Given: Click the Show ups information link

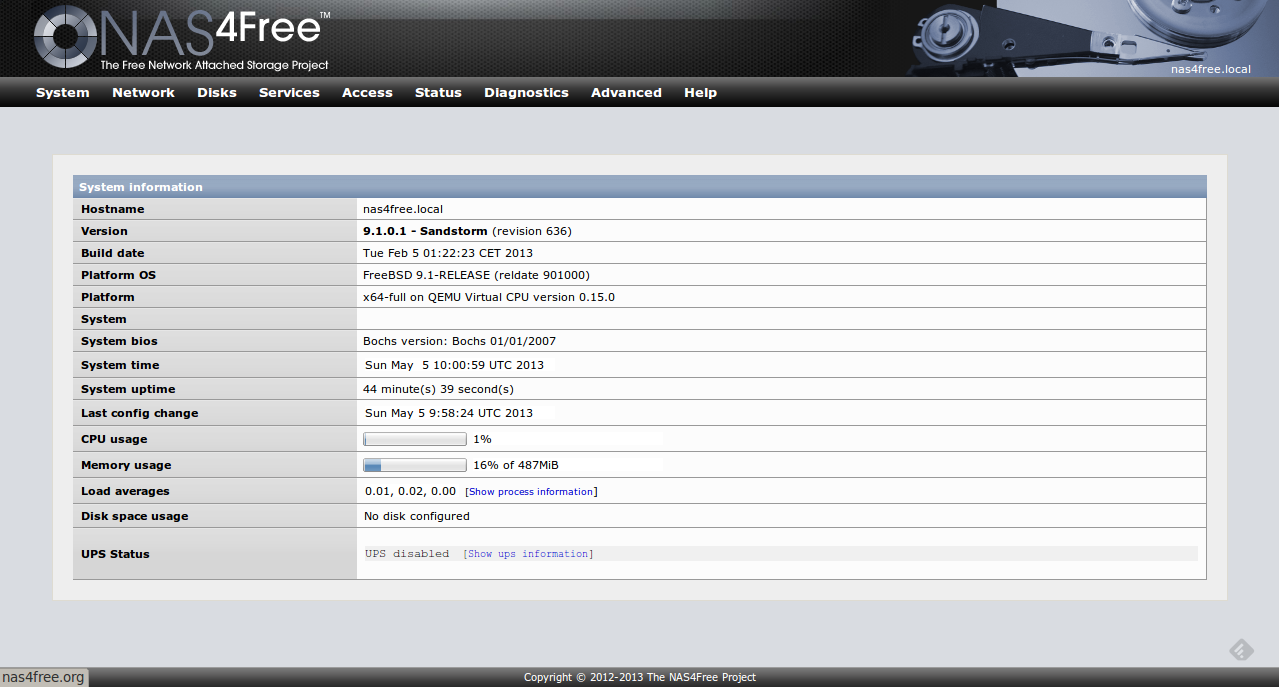Looking at the screenshot, I should tap(527, 553).
